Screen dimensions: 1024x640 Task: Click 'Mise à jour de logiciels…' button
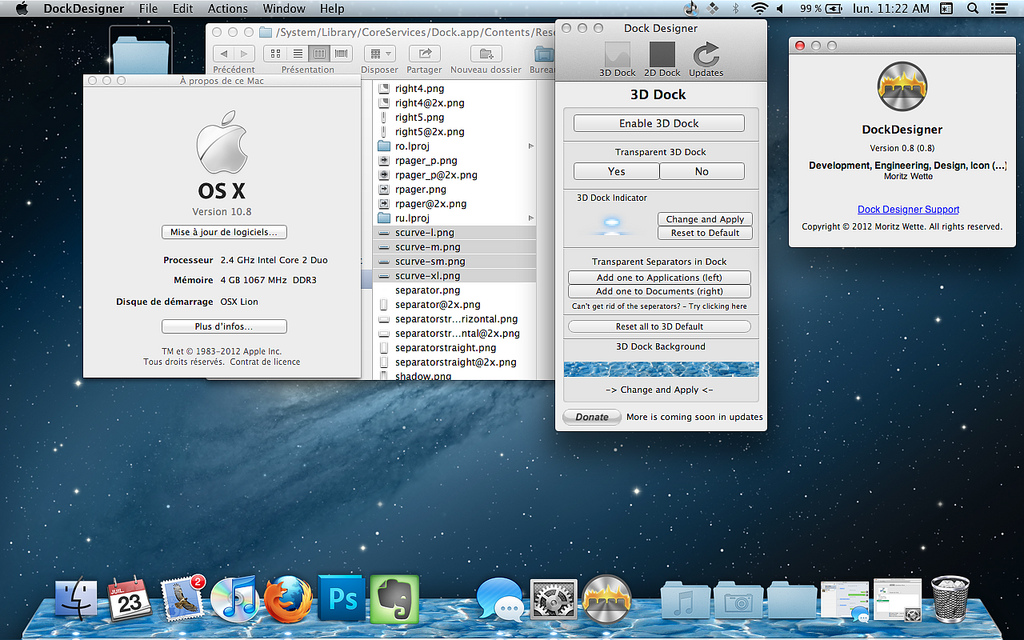tap(224, 232)
